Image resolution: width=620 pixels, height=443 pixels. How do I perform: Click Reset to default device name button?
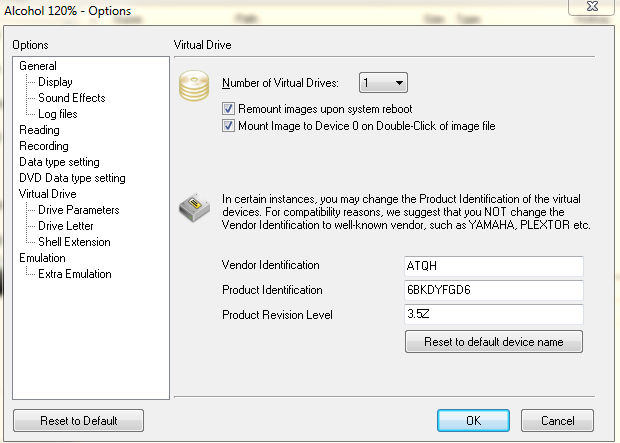pos(494,342)
